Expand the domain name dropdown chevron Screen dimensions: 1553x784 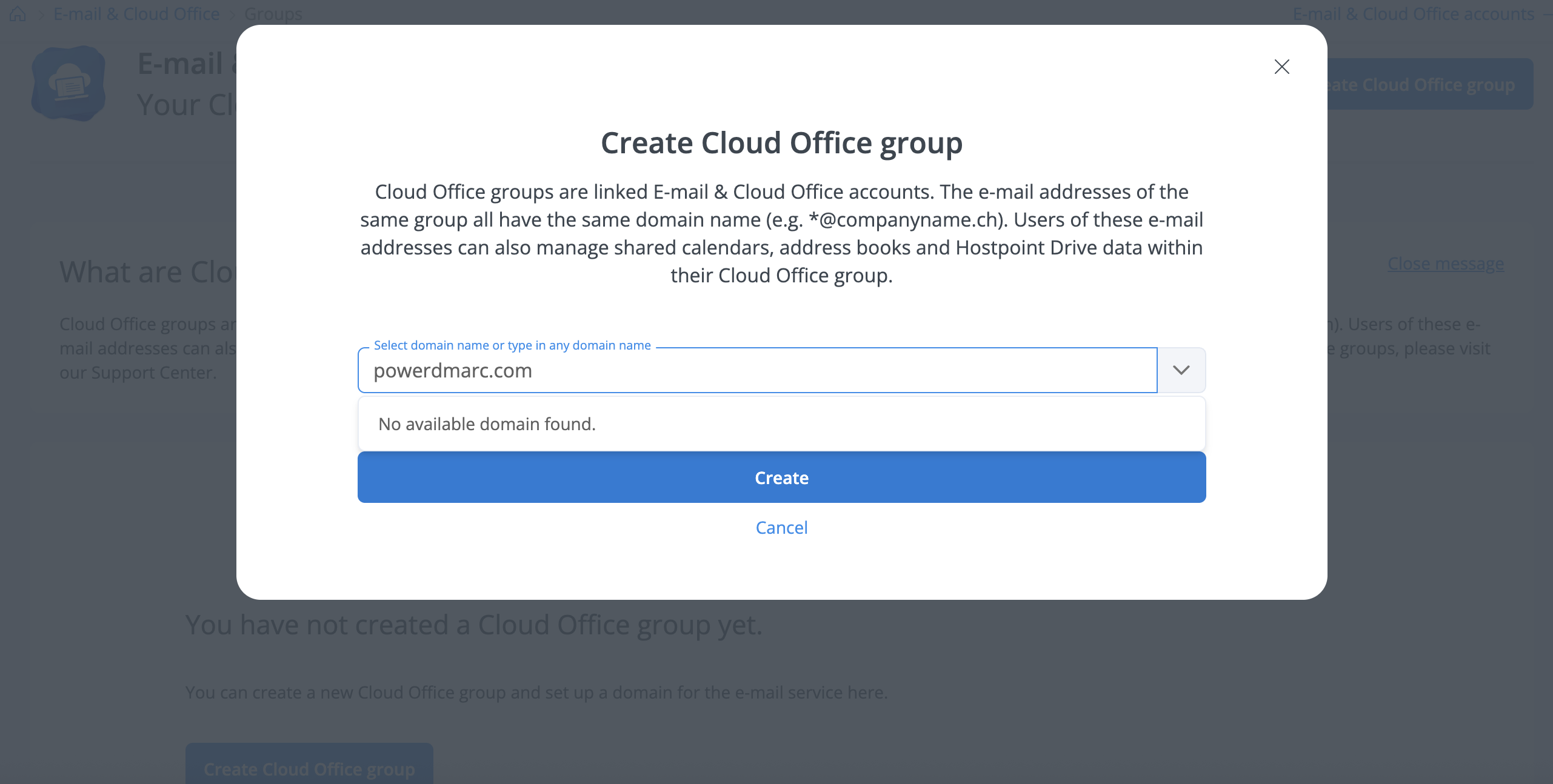1181,370
